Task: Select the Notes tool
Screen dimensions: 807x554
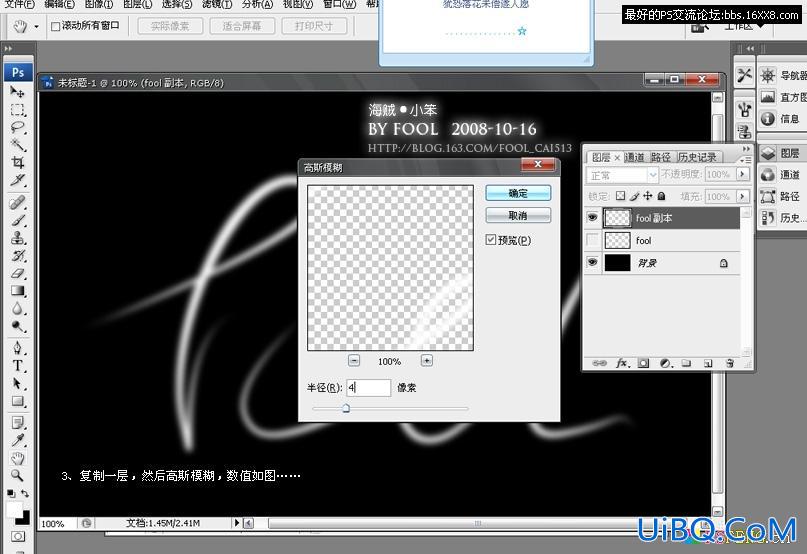Action: tap(17, 423)
